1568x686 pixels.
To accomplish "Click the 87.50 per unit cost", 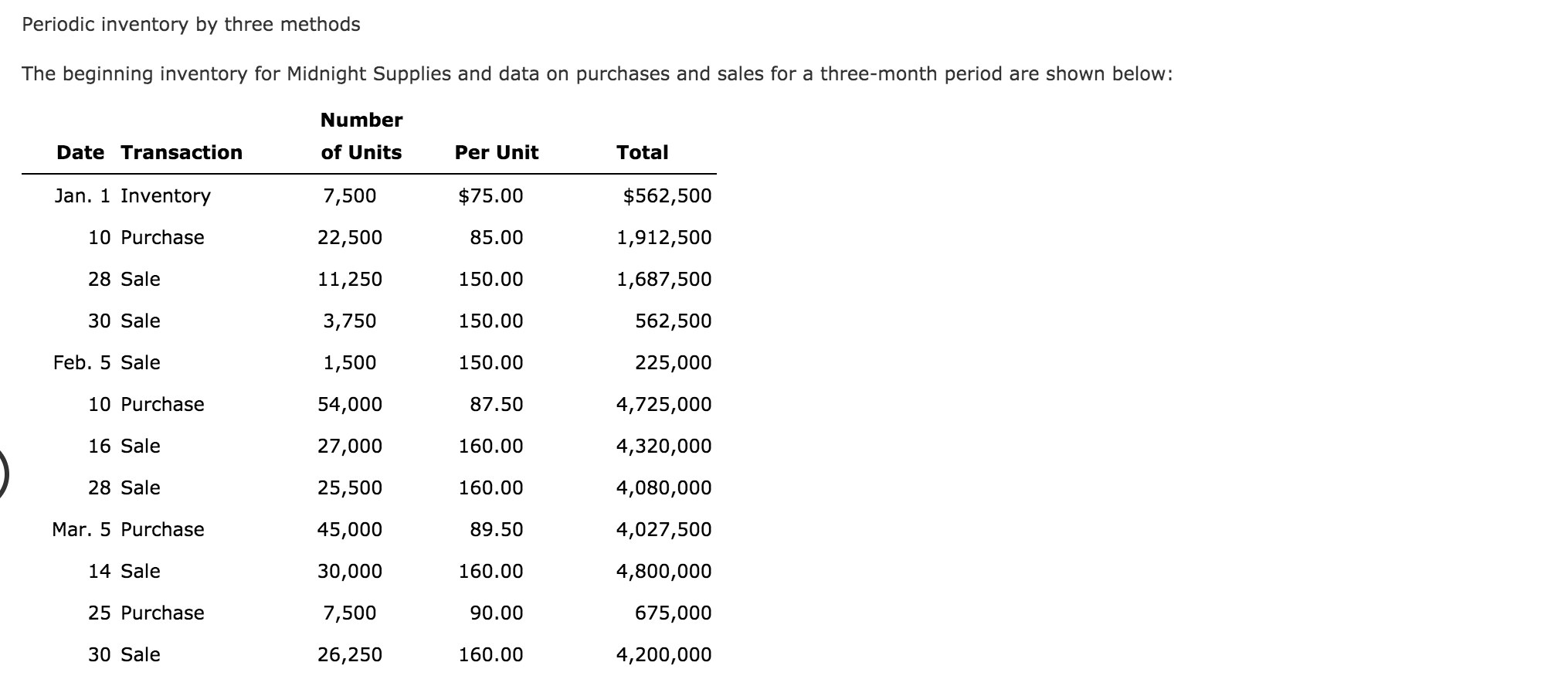I will [496, 404].
